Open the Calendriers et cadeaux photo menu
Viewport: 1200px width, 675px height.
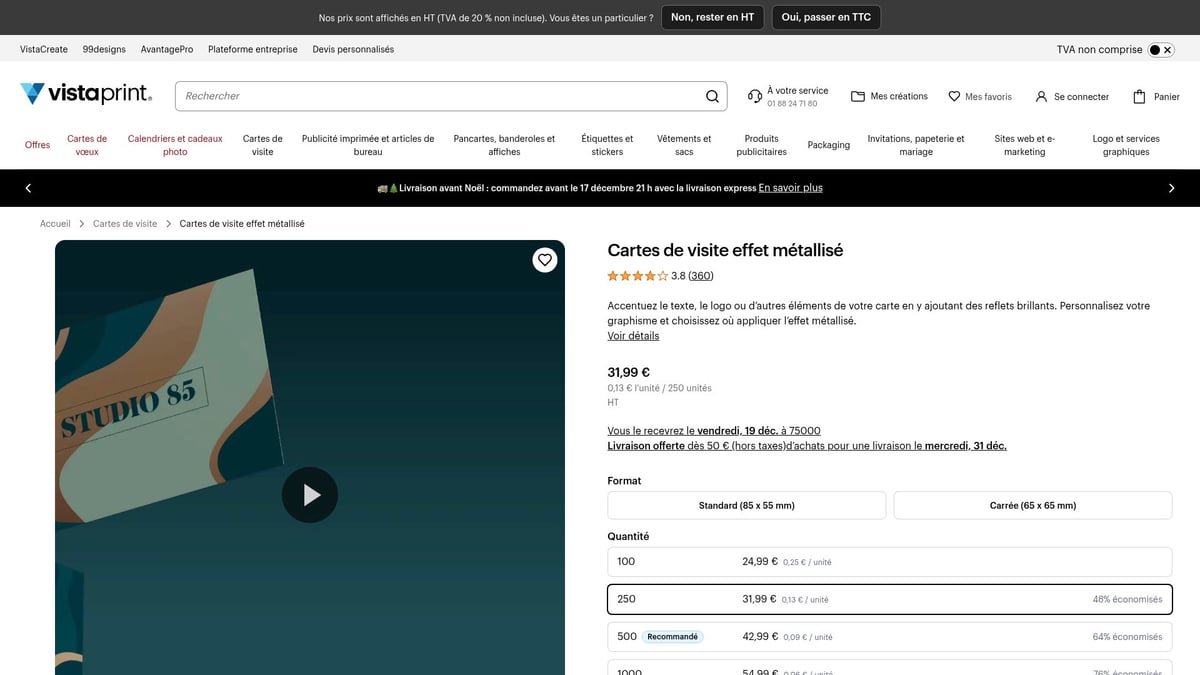[x=174, y=145]
